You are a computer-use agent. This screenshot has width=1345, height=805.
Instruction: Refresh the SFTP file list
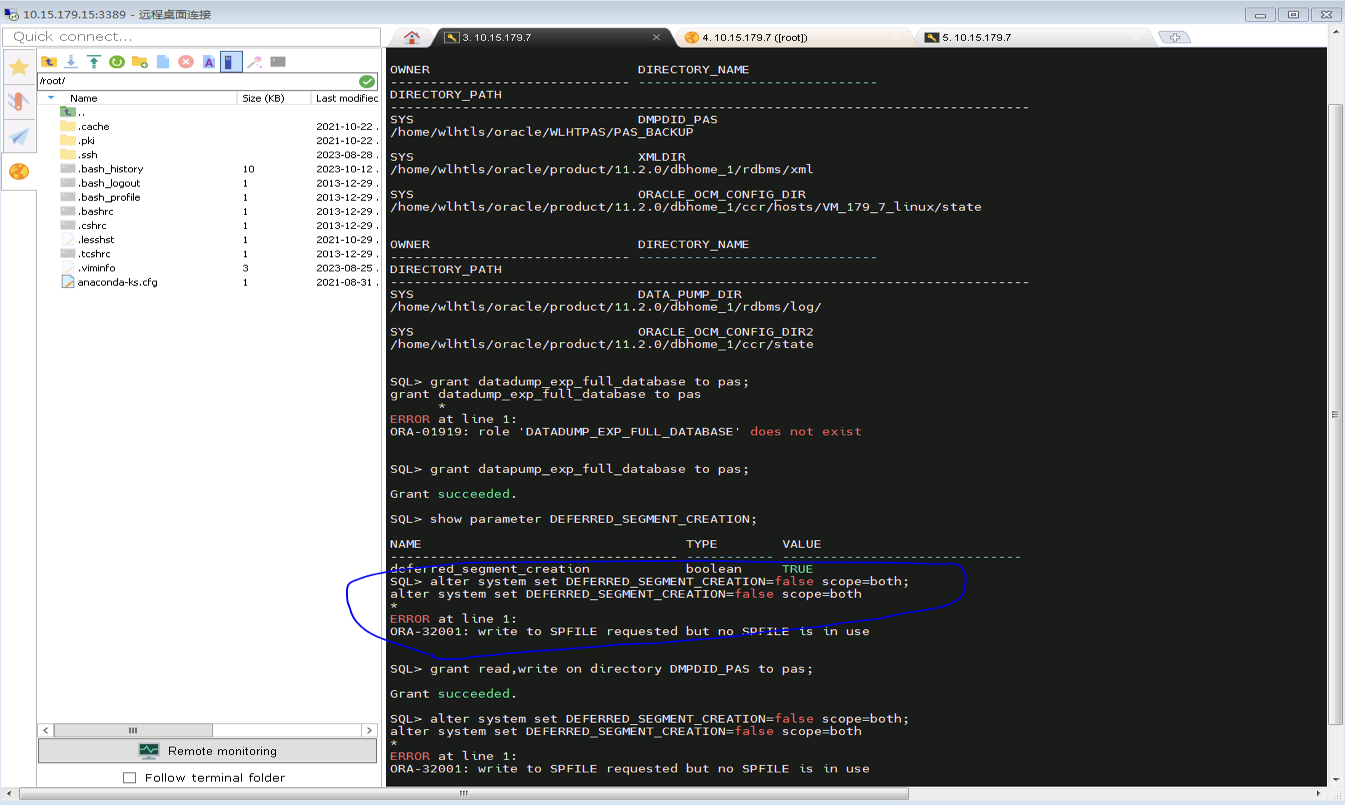(x=117, y=62)
